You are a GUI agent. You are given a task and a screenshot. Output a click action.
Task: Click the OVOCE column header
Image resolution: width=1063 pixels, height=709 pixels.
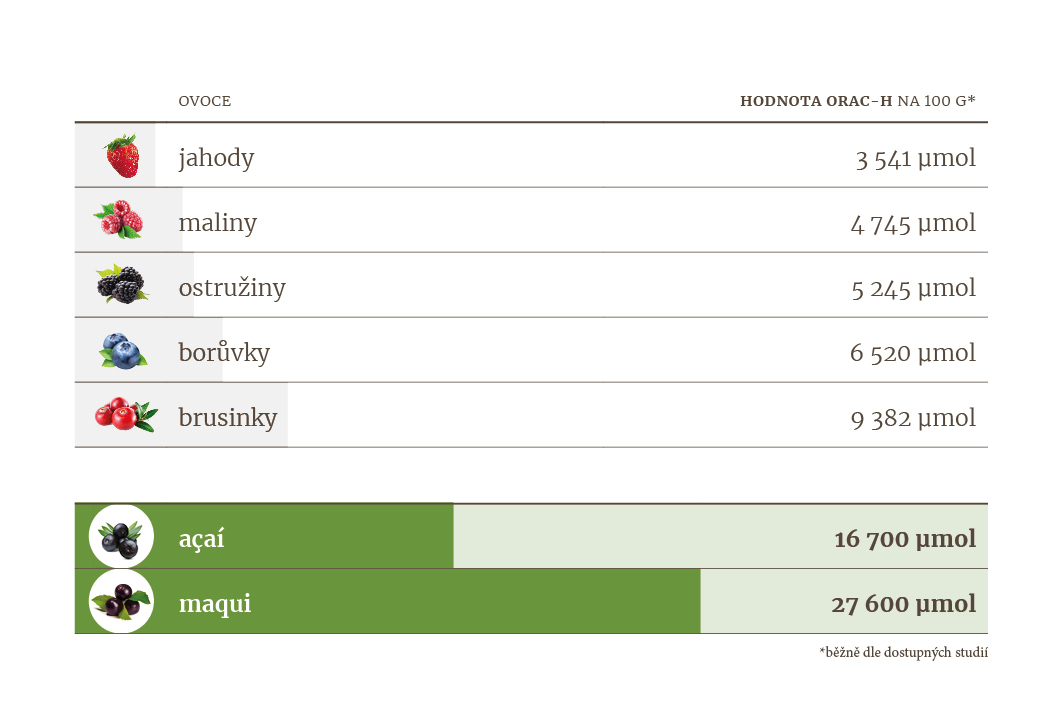coord(205,101)
